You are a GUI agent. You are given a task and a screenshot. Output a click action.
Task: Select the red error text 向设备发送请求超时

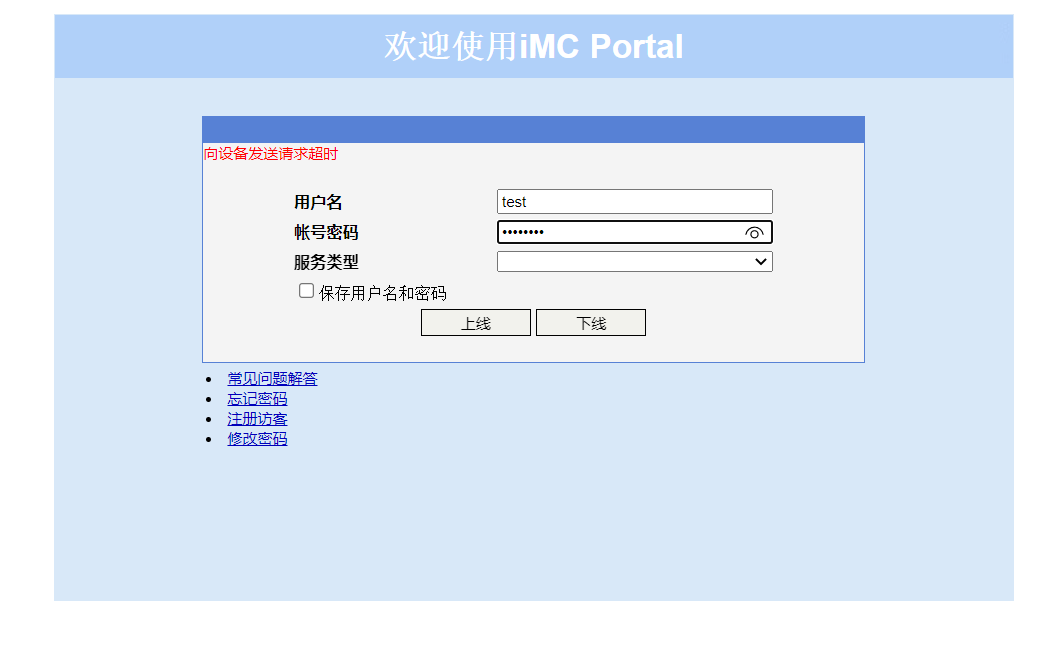271,154
